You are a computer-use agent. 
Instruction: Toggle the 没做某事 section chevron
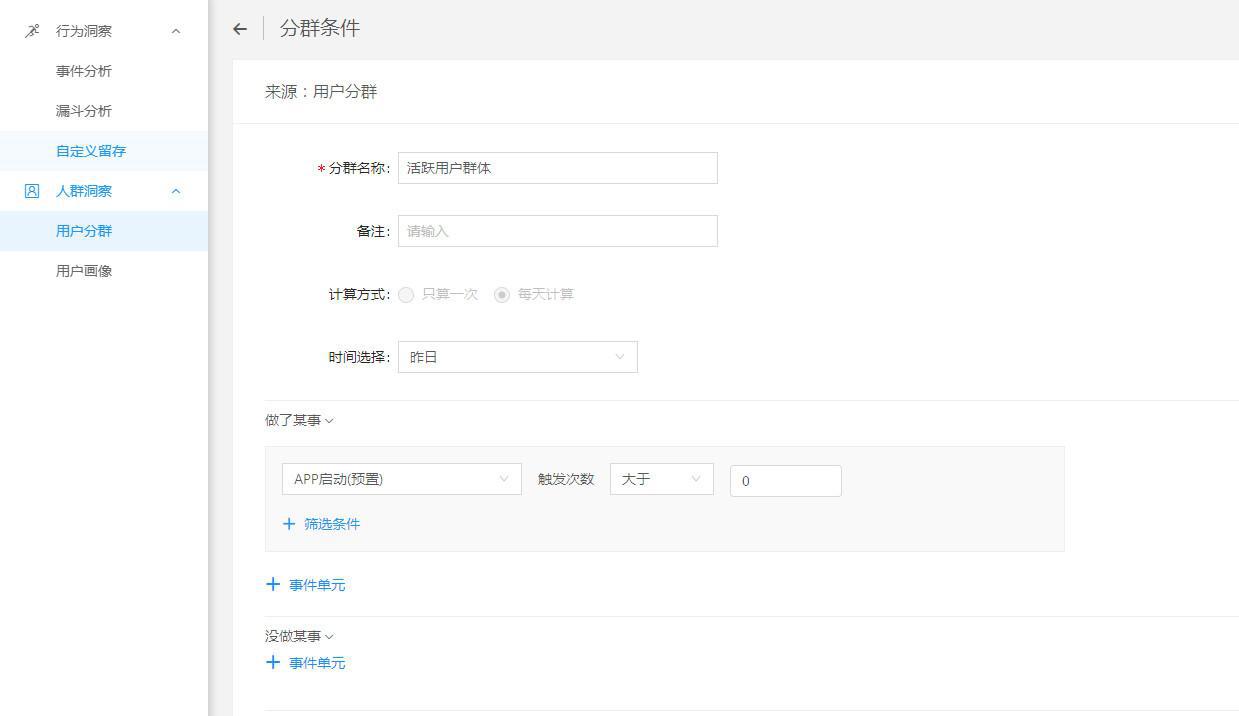pyautogui.click(x=330, y=637)
